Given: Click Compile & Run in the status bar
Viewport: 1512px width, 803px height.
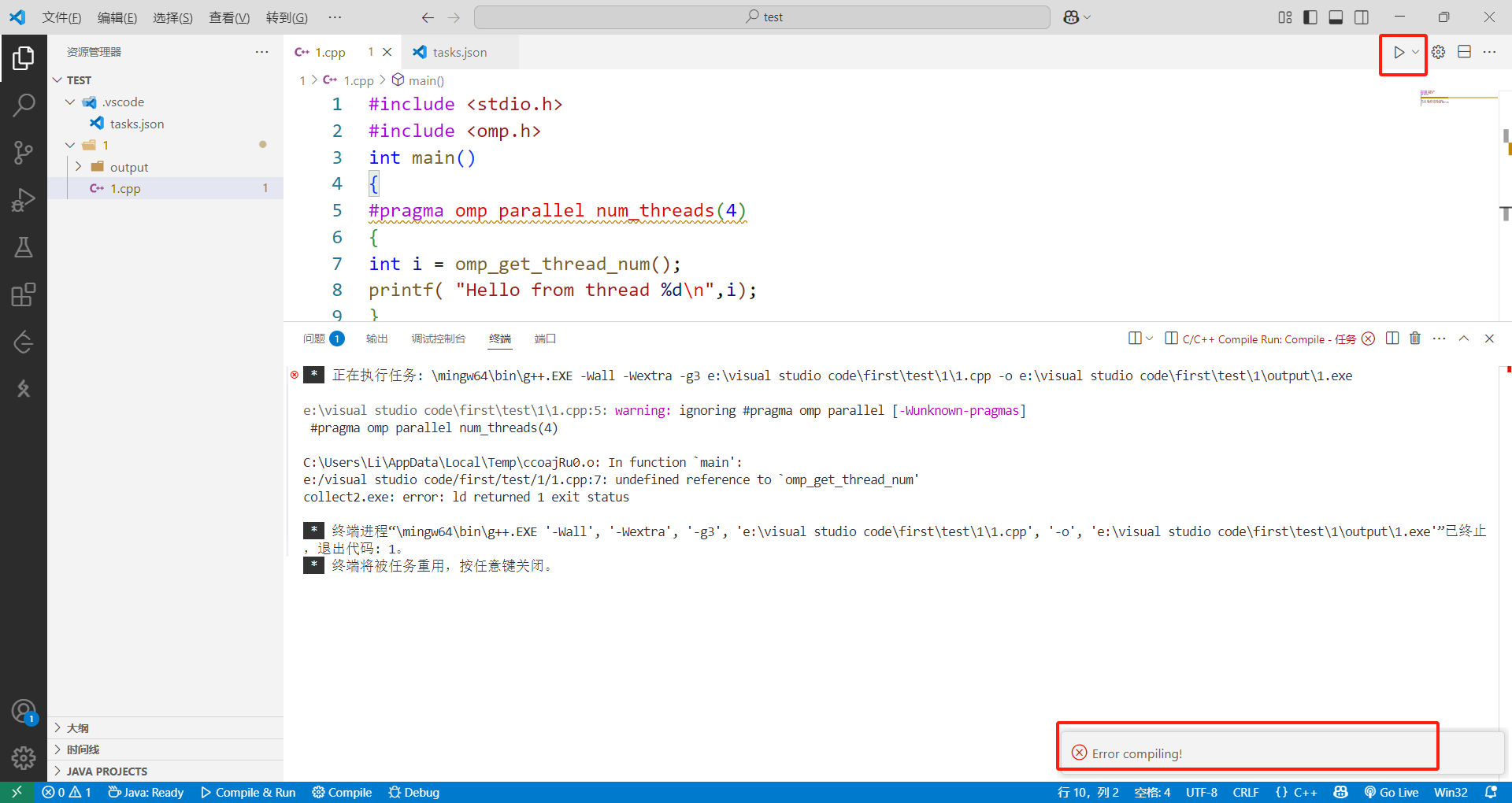Looking at the screenshot, I should (x=247, y=792).
